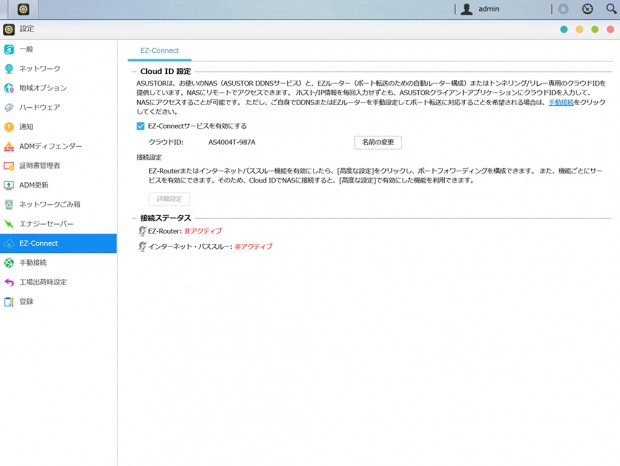Collapse the 接続ステータス section
The width and height of the screenshot is (620, 466).
click(134, 218)
